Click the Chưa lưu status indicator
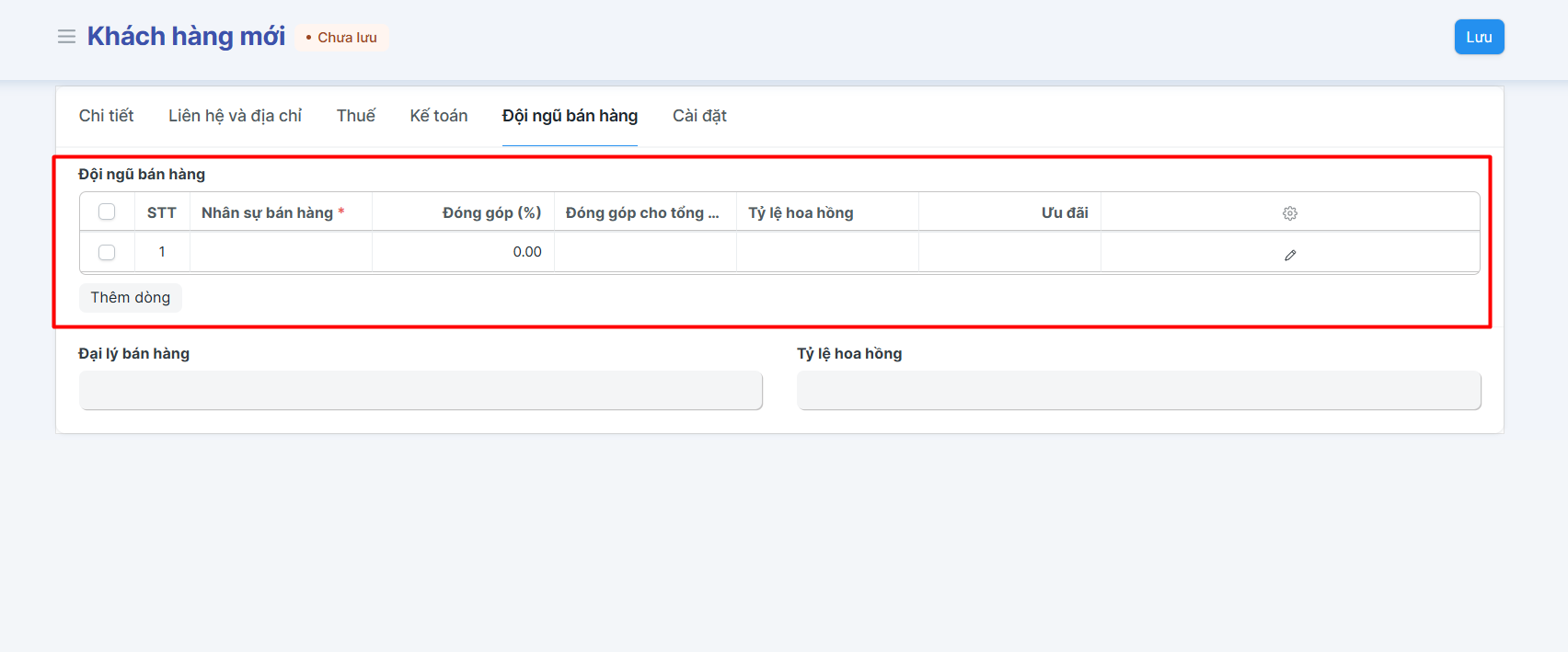The height and width of the screenshot is (652, 1568). (x=341, y=38)
